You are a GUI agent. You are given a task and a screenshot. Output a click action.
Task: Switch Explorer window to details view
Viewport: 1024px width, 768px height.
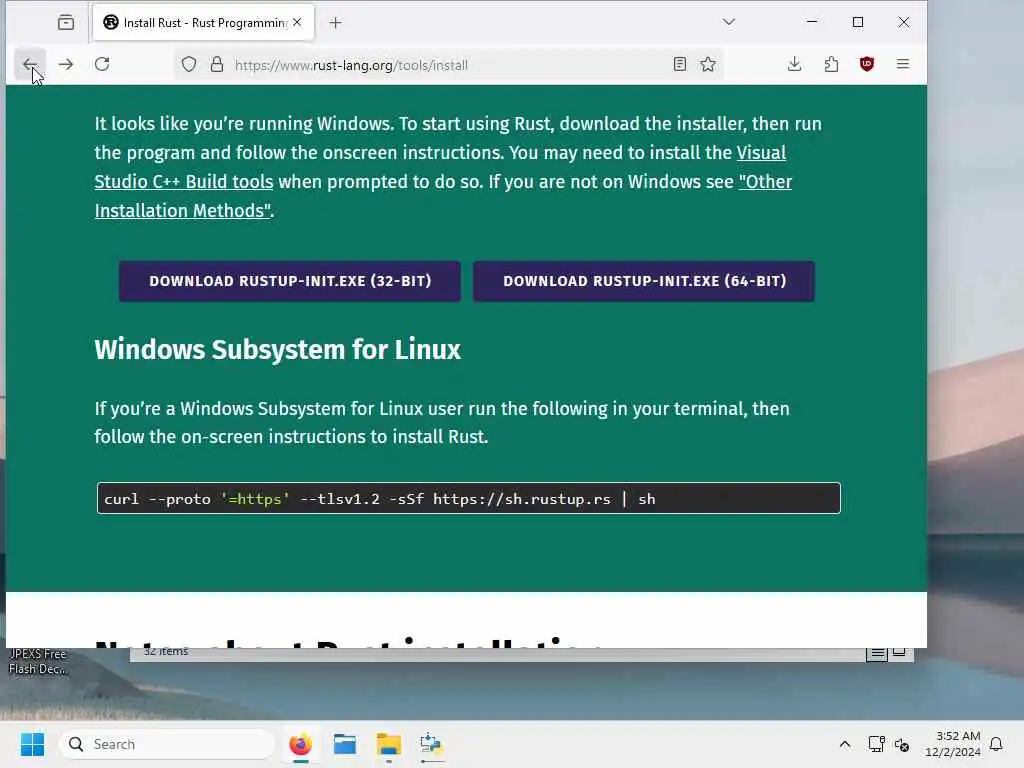(x=877, y=652)
